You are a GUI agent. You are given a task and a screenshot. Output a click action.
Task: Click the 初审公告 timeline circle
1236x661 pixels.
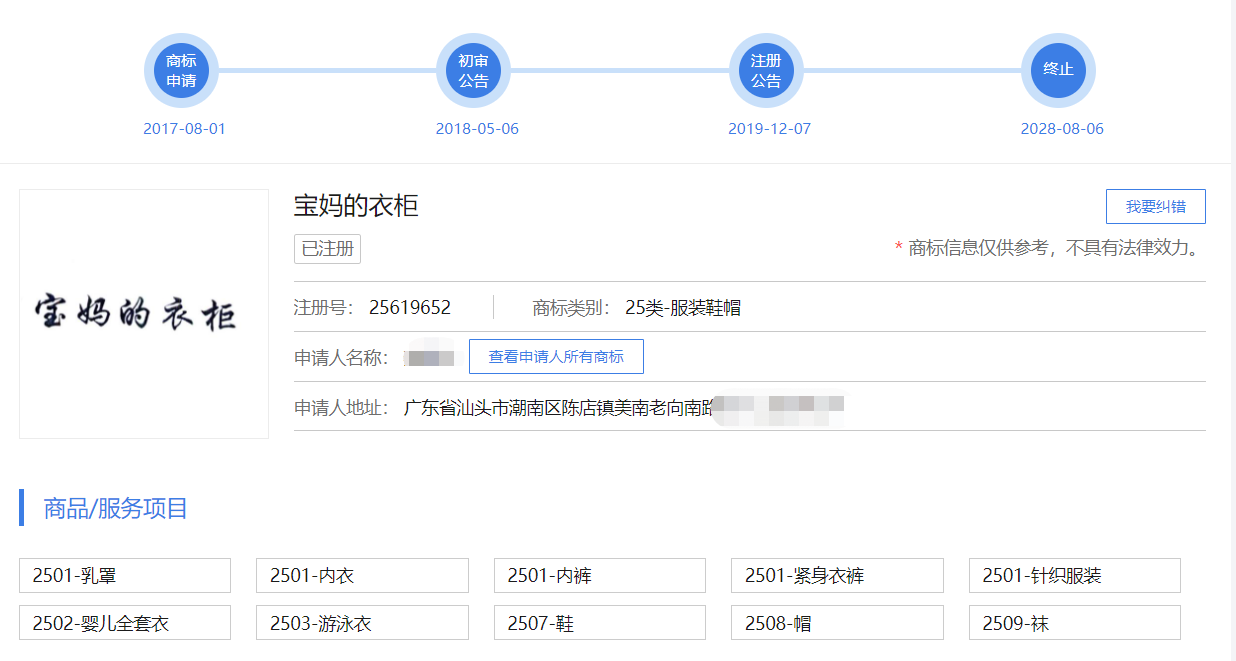click(473, 71)
